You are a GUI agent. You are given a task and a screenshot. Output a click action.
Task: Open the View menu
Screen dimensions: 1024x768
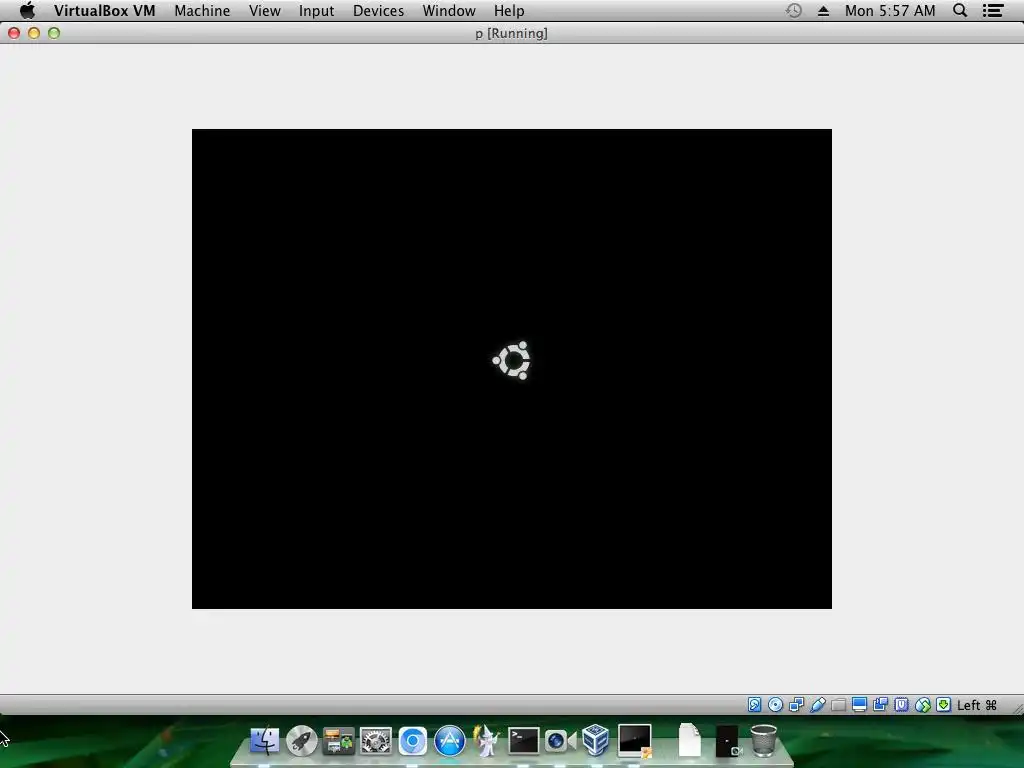pyautogui.click(x=264, y=10)
